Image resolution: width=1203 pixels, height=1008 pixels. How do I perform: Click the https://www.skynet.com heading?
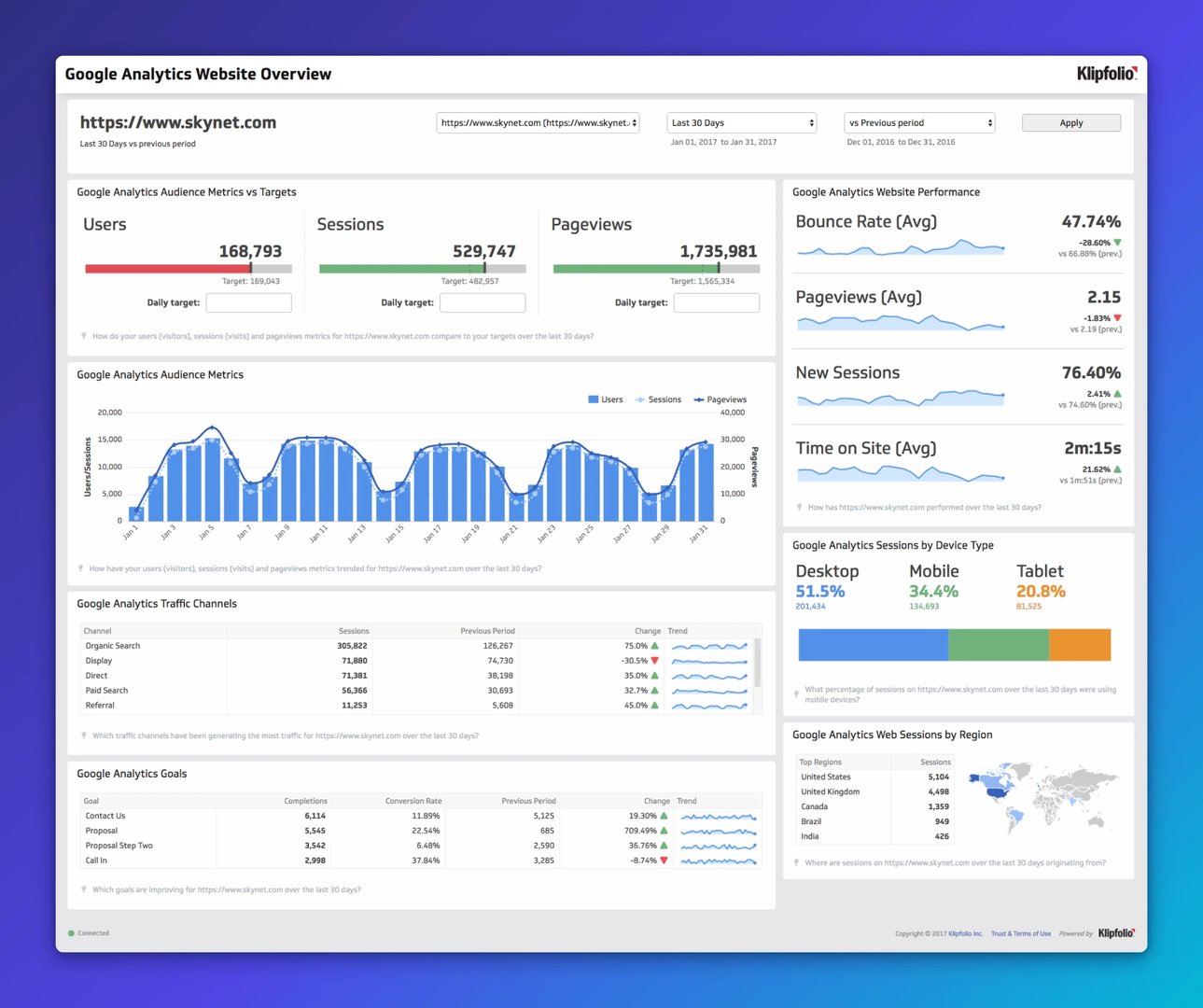point(178,122)
